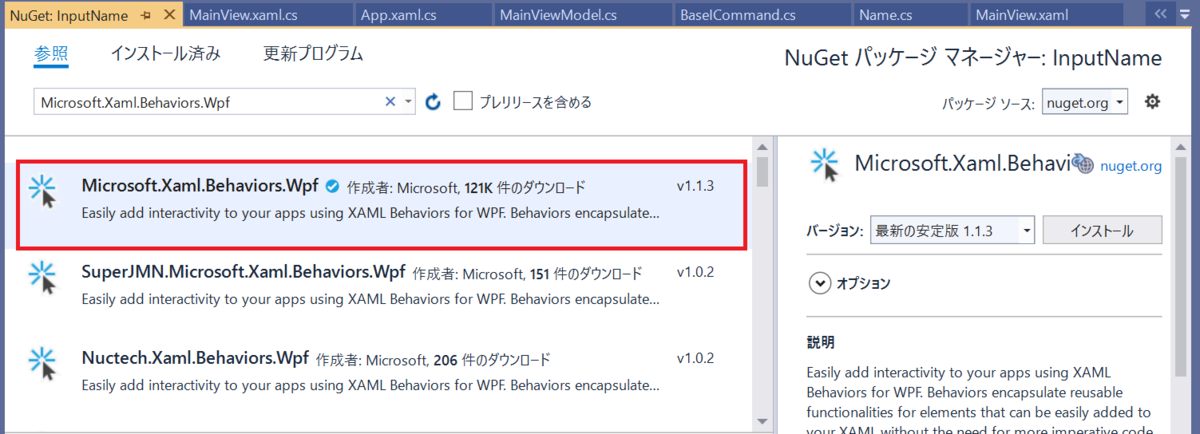Close the NuGet: InputName tab

coord(168,15)
